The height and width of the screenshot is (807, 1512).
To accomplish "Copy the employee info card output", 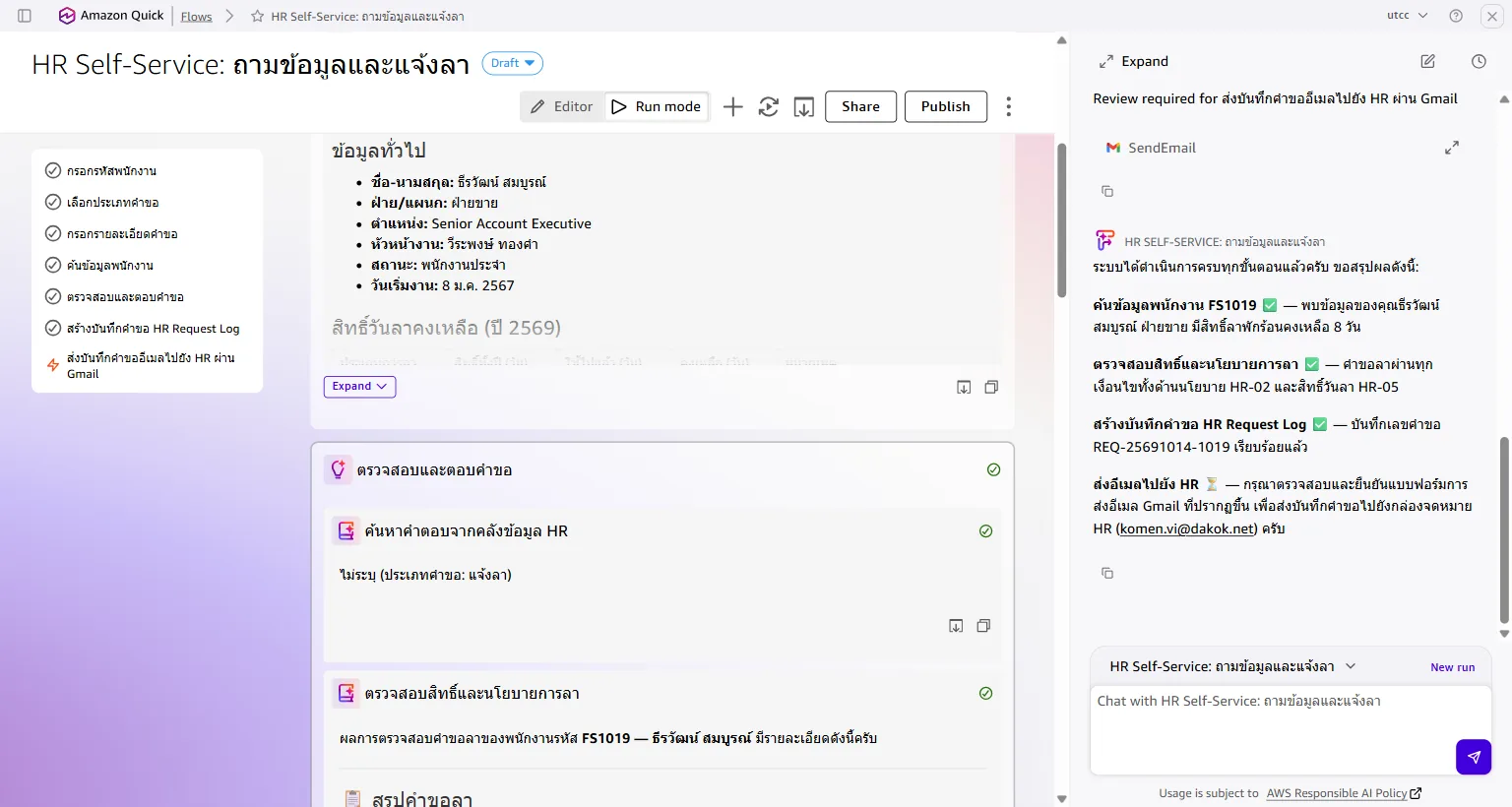I will click(x=991, y=387).
